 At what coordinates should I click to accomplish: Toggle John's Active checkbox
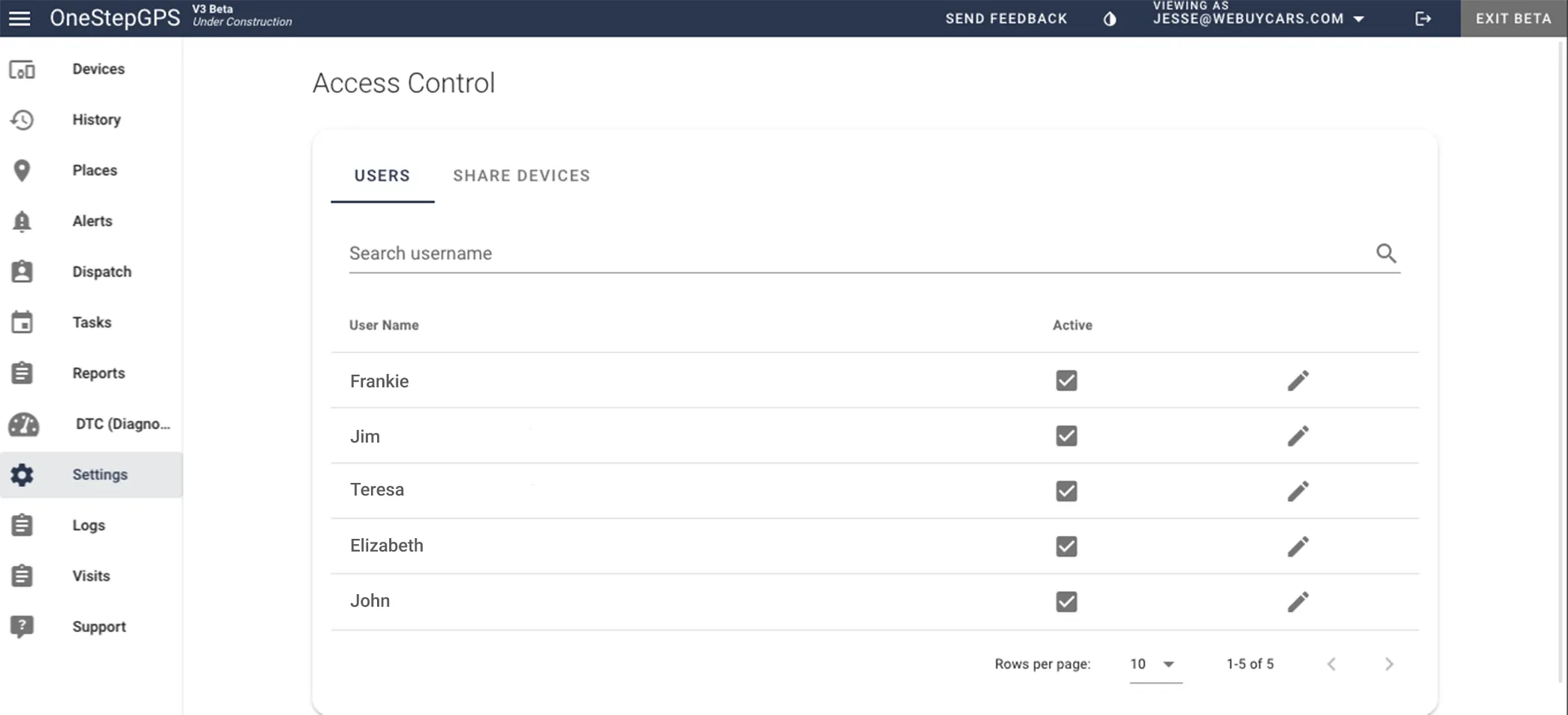click(x=1066, y=602)
